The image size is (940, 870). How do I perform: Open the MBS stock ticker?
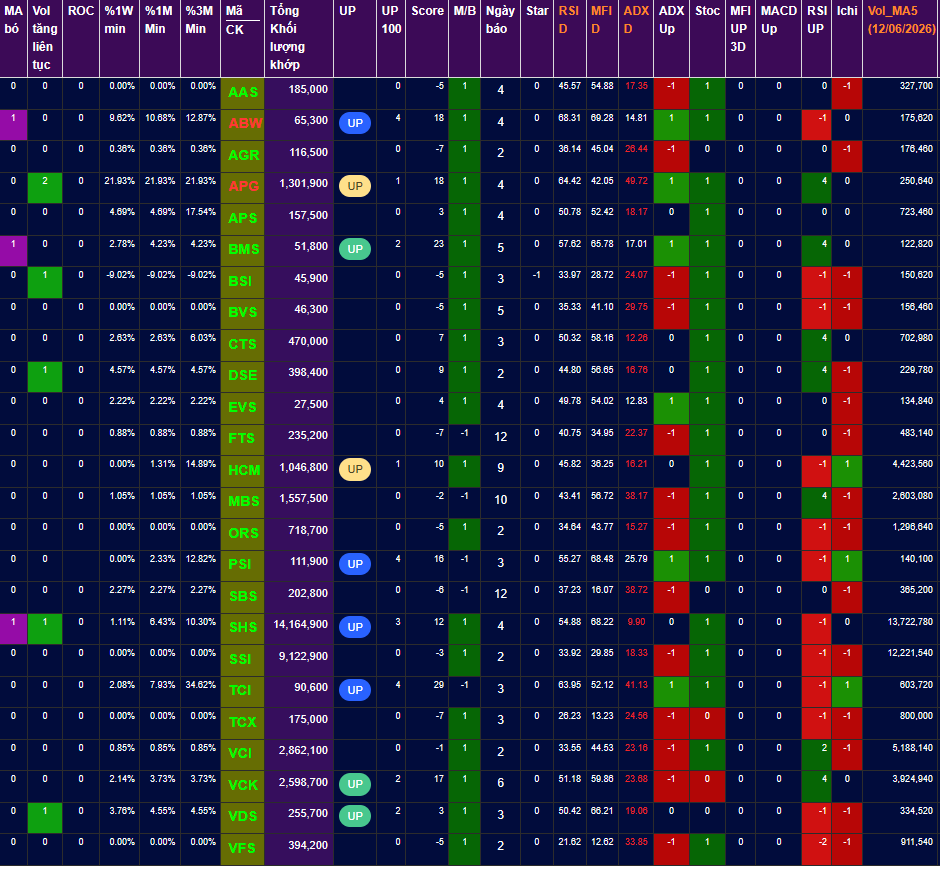click(x=243, y=501)
